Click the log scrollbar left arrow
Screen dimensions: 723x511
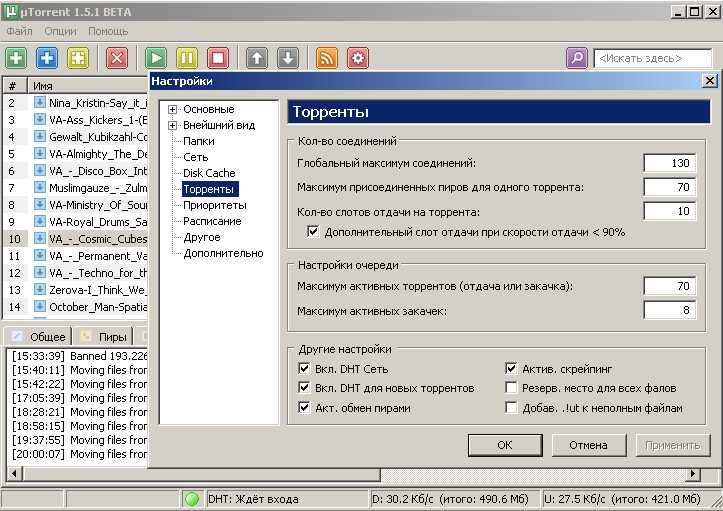point(14,473)
